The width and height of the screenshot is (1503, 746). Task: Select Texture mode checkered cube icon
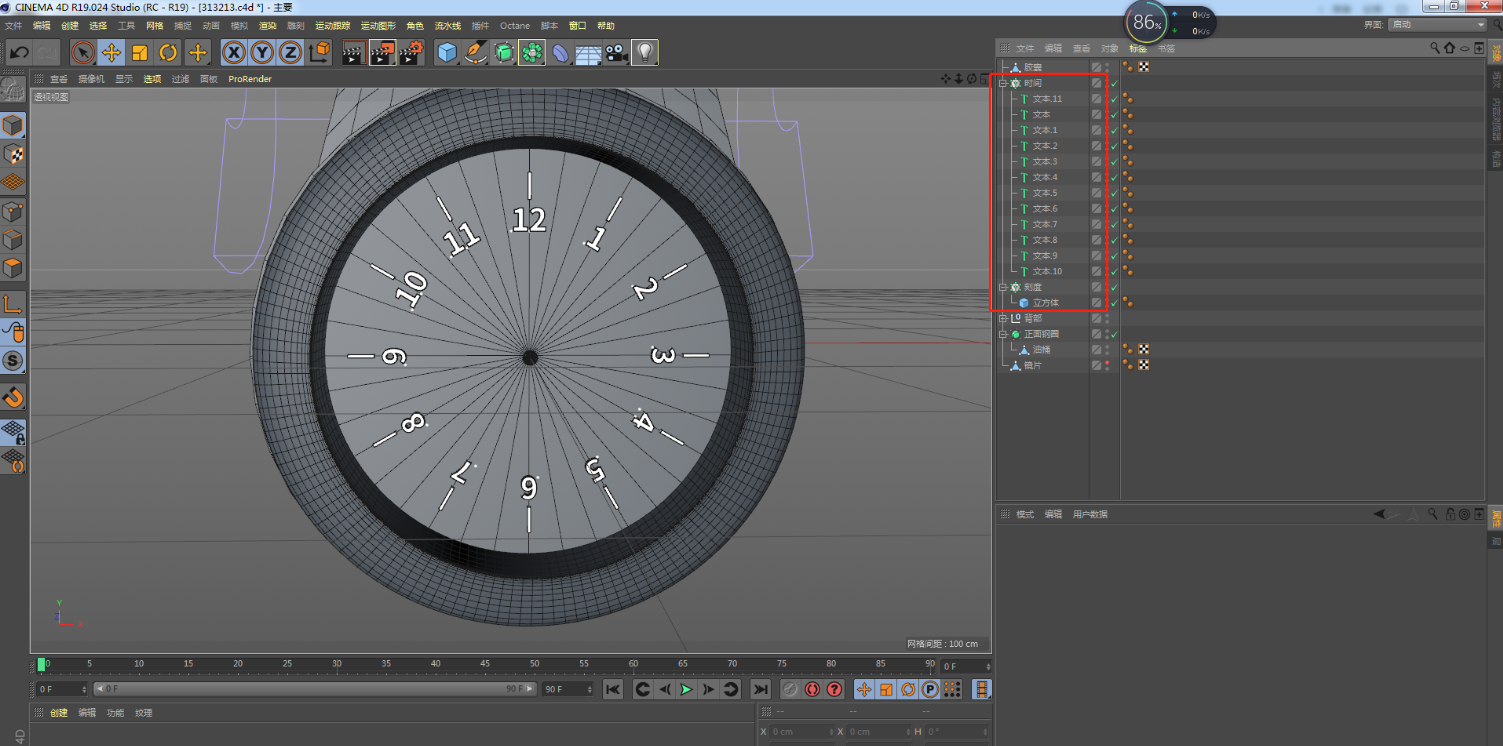[x=13, y=153]
